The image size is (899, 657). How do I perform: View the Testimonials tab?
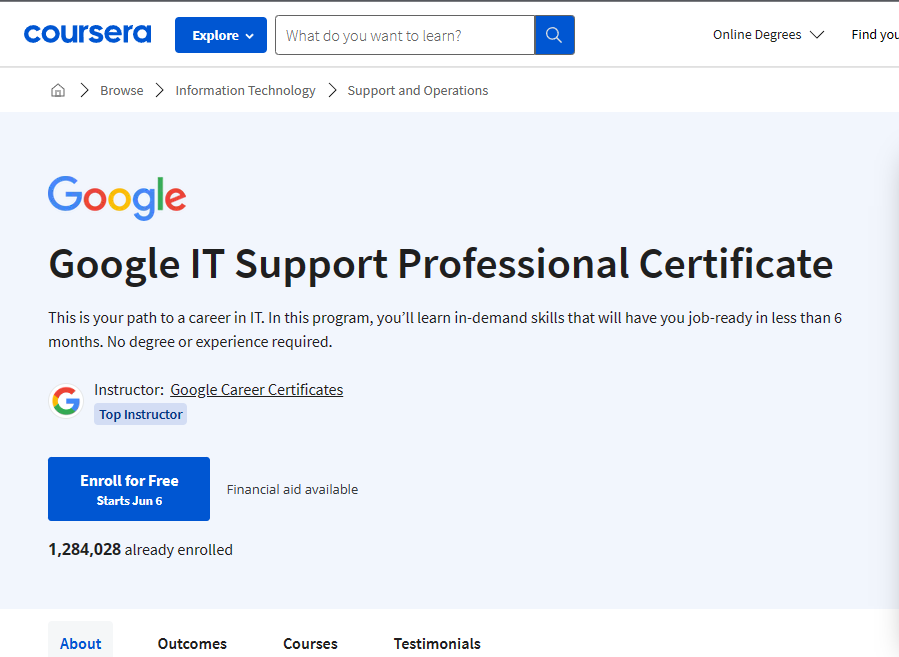[x=437, y=644]
